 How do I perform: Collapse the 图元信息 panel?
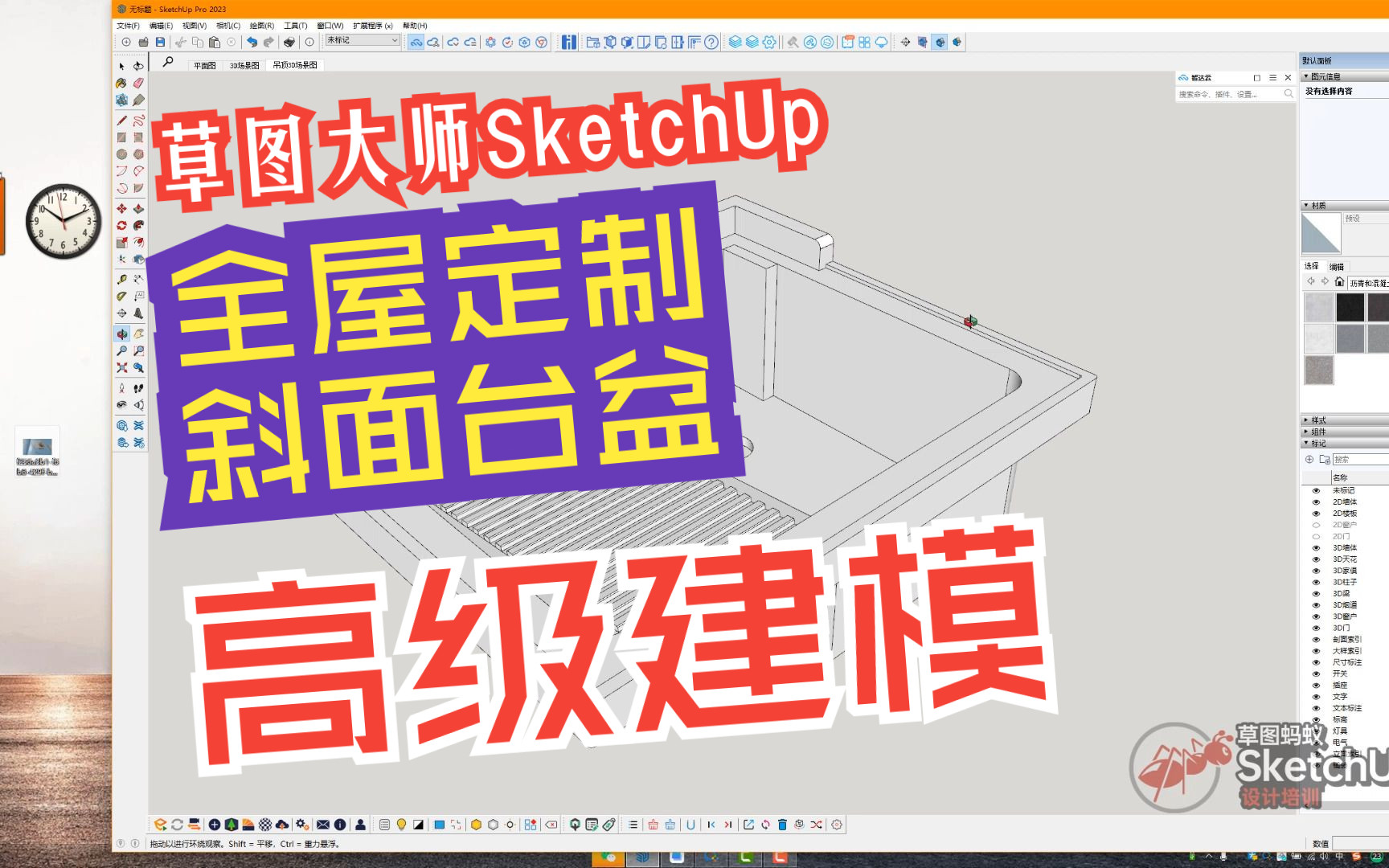click(x=1305, y=76)
